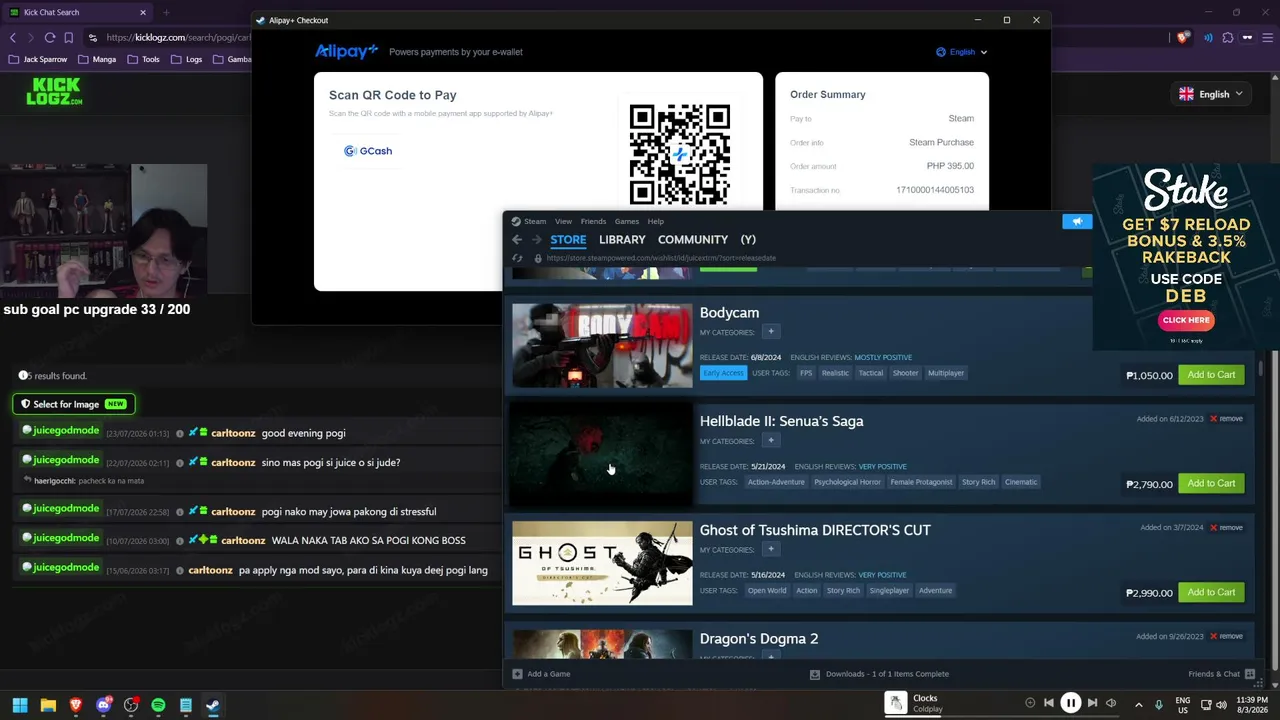Add category plus button for Hellblade II
Viewport: 1280px width, 720px height.
[x=770, y=441]
